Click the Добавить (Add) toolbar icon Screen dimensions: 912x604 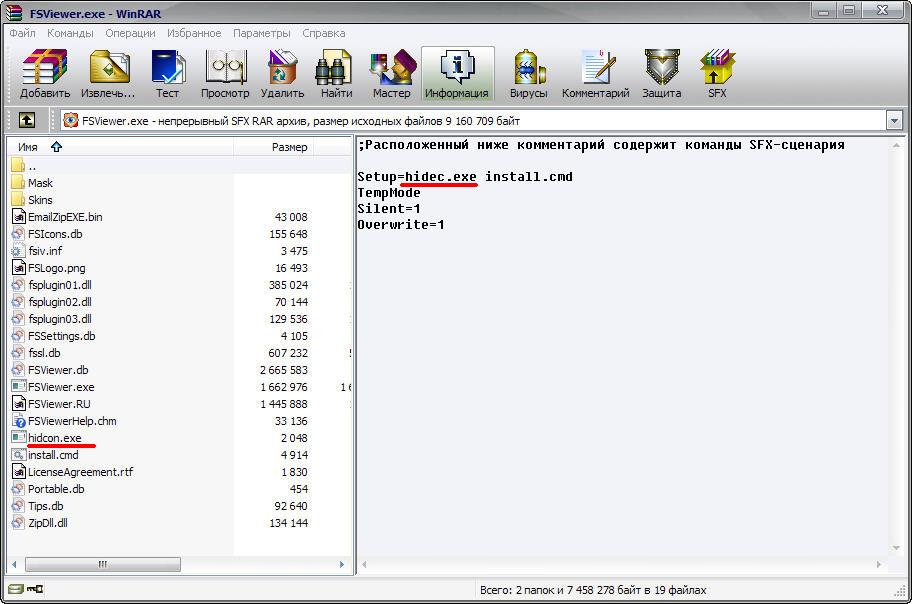coord(45,73)
